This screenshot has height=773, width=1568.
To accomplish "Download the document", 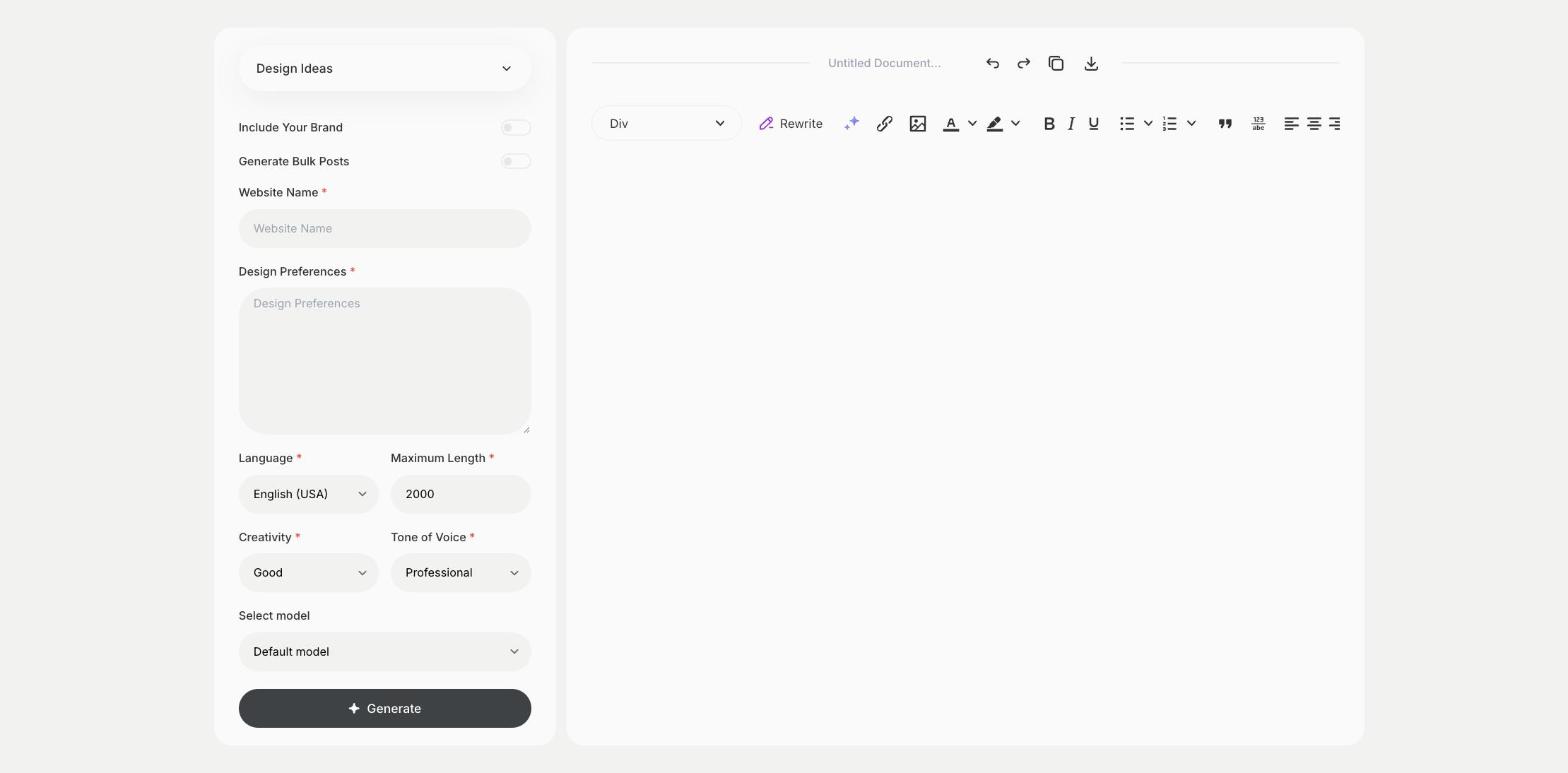I will (1091, 63).
